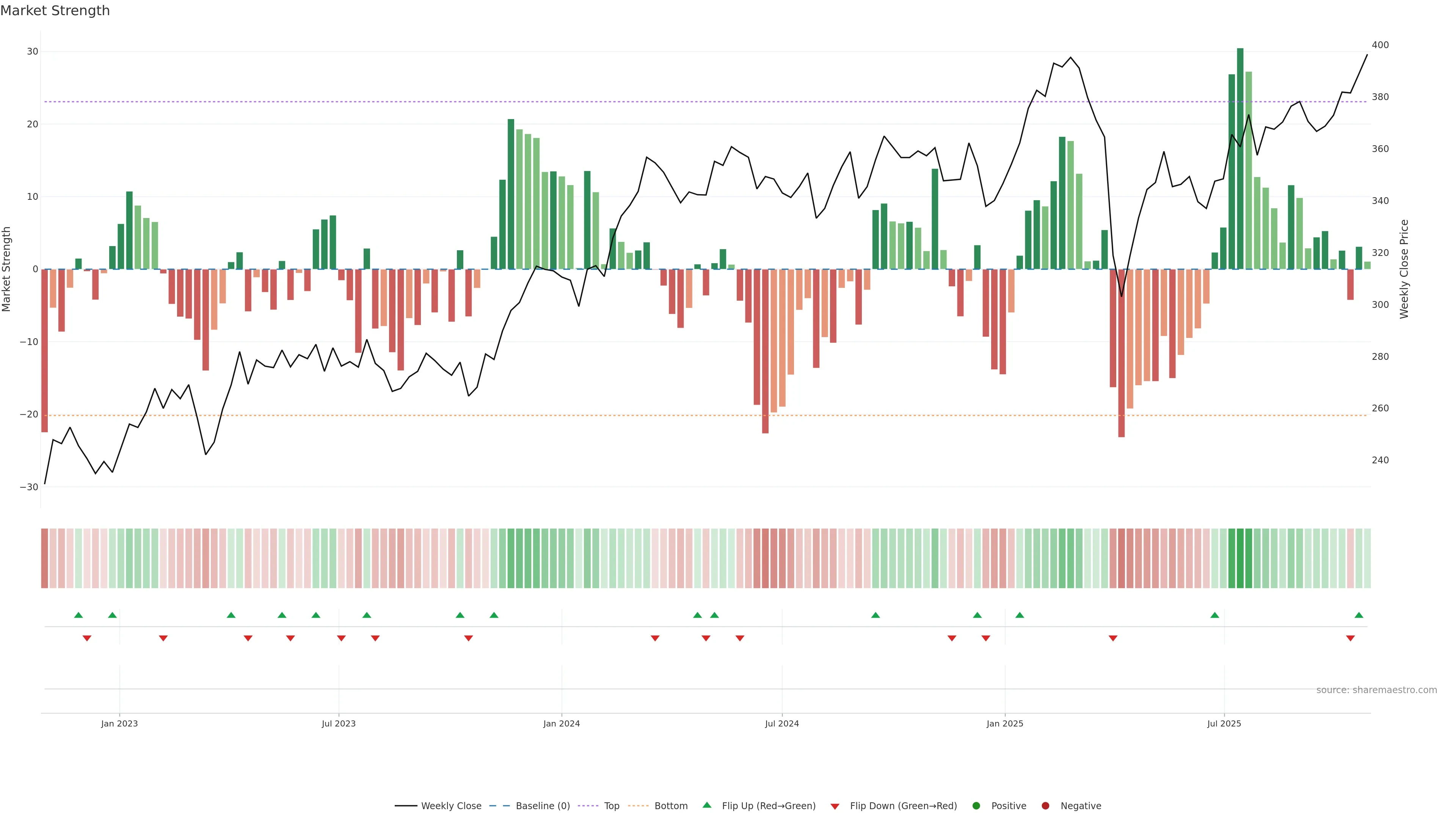Click the last red flip-down triangle marker
Screen dimensions: 1456x819
point(1350,638)
